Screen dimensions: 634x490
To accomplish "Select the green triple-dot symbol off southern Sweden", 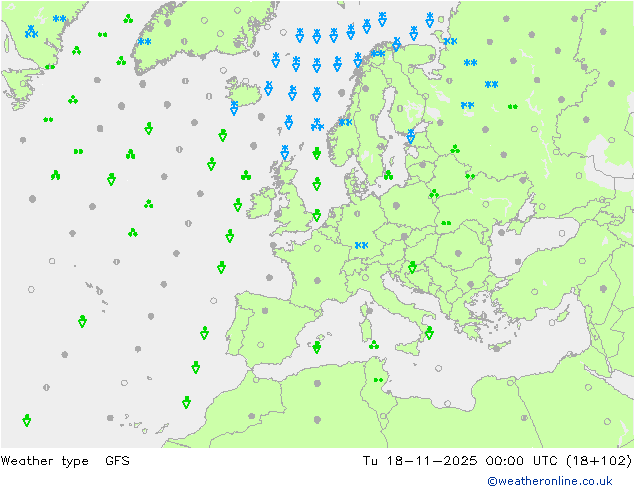I will (388, 175).
